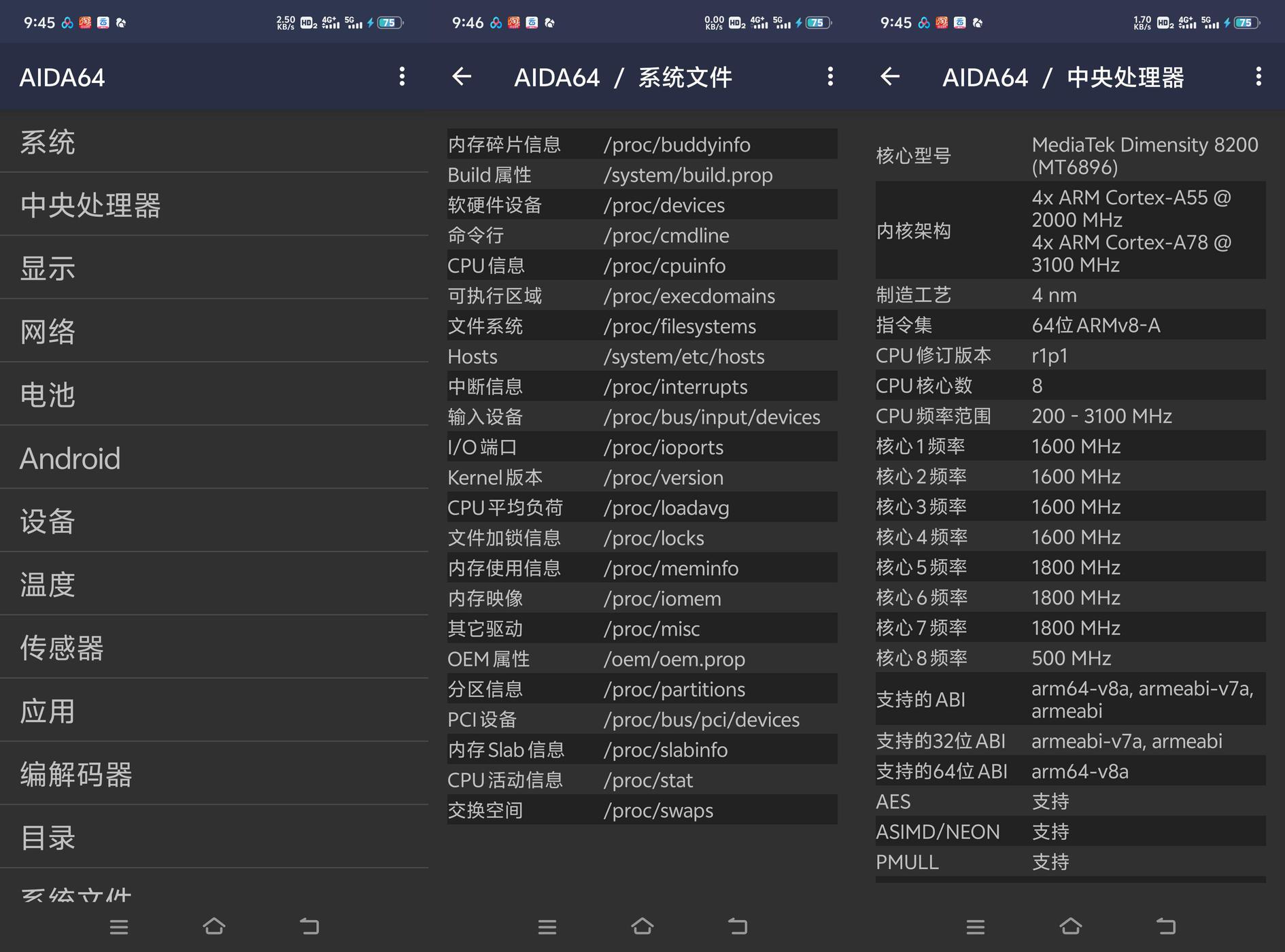Open 可执行区域 /proc/execdomains entry

click(x=642, y=296)
